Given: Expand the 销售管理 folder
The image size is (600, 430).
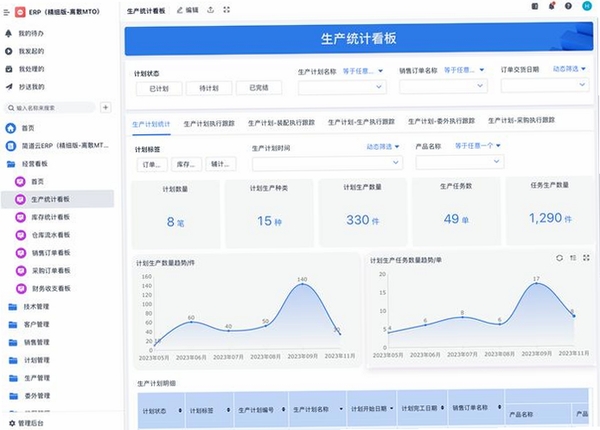Looking at the screenshot, I should pyautogui.click(x=29, y=342).
